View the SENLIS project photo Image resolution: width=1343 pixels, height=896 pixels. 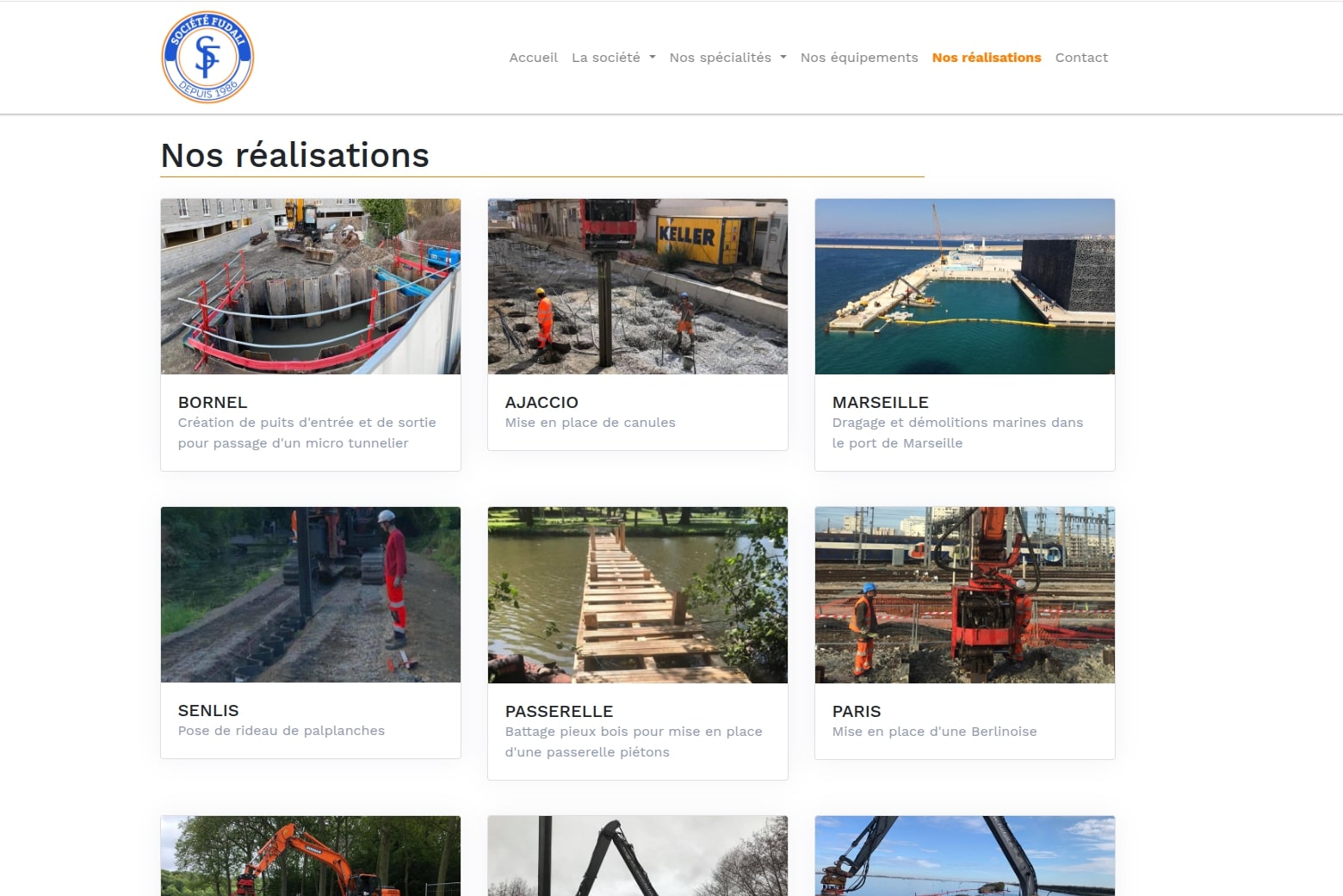pos(311,595)
